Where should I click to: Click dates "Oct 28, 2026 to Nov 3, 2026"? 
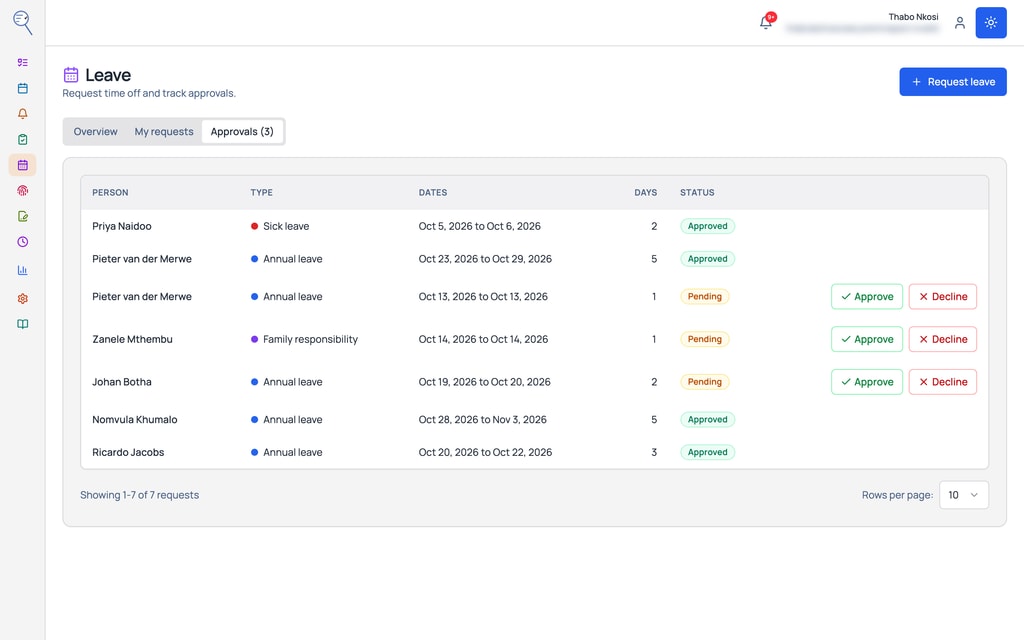pos(483,420)
